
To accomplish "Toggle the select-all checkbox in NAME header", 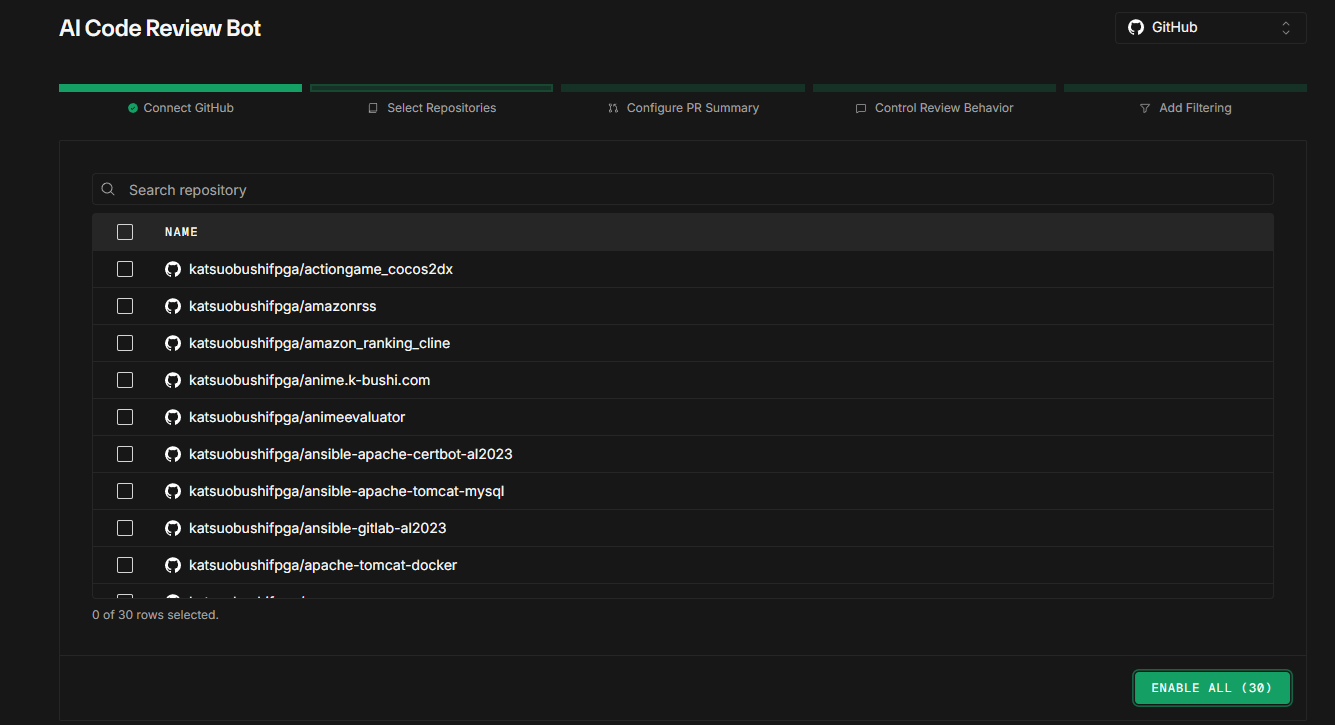I will coord(125,232).
